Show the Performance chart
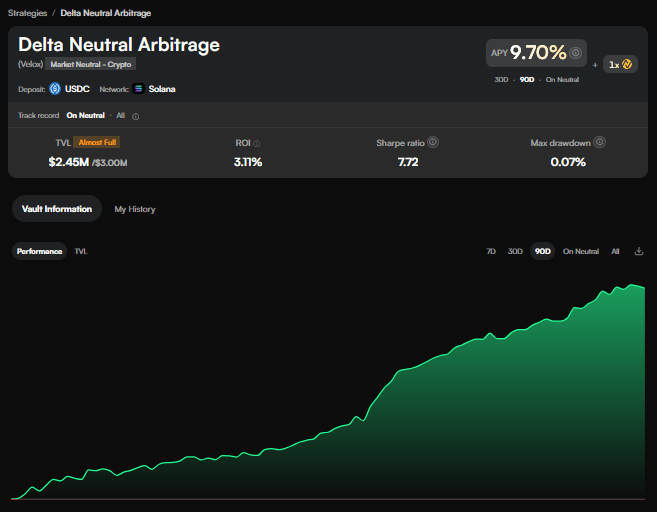657x512 pixels. [39, 251]
